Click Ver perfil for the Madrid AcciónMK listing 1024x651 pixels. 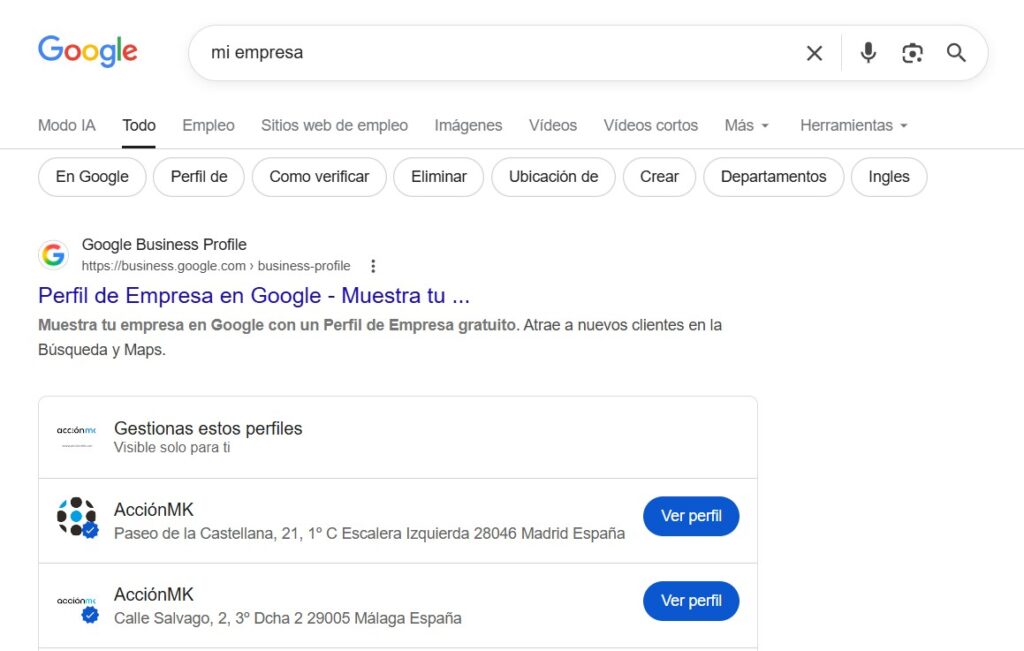point(691,516)
